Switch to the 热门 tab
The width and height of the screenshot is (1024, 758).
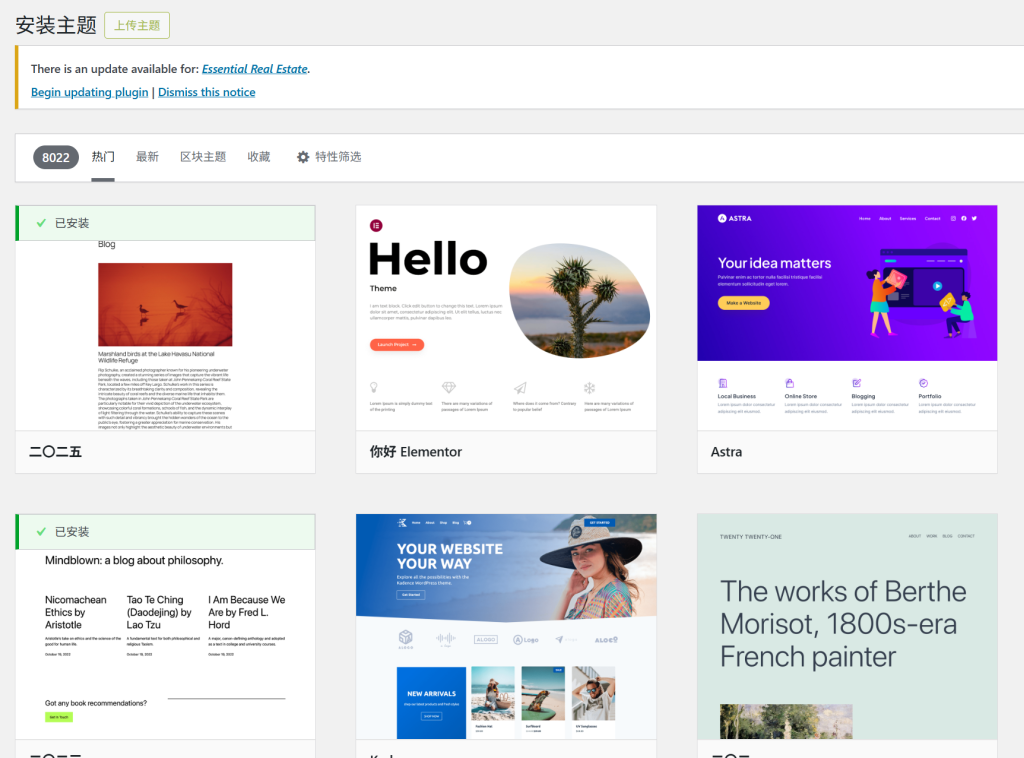103,157
